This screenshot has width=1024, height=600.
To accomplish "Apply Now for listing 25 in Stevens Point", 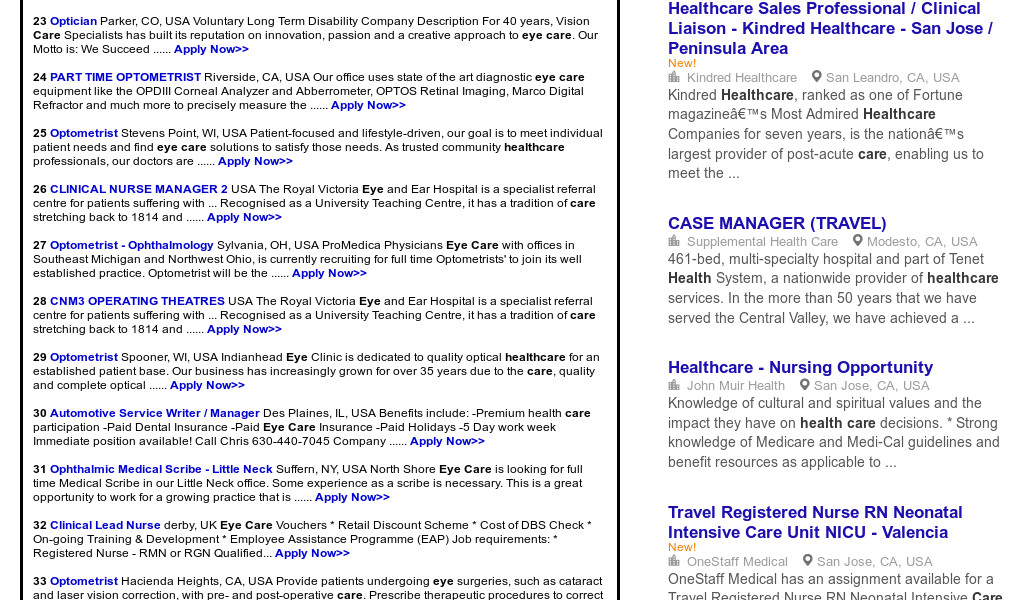I will tap(255, 162).
